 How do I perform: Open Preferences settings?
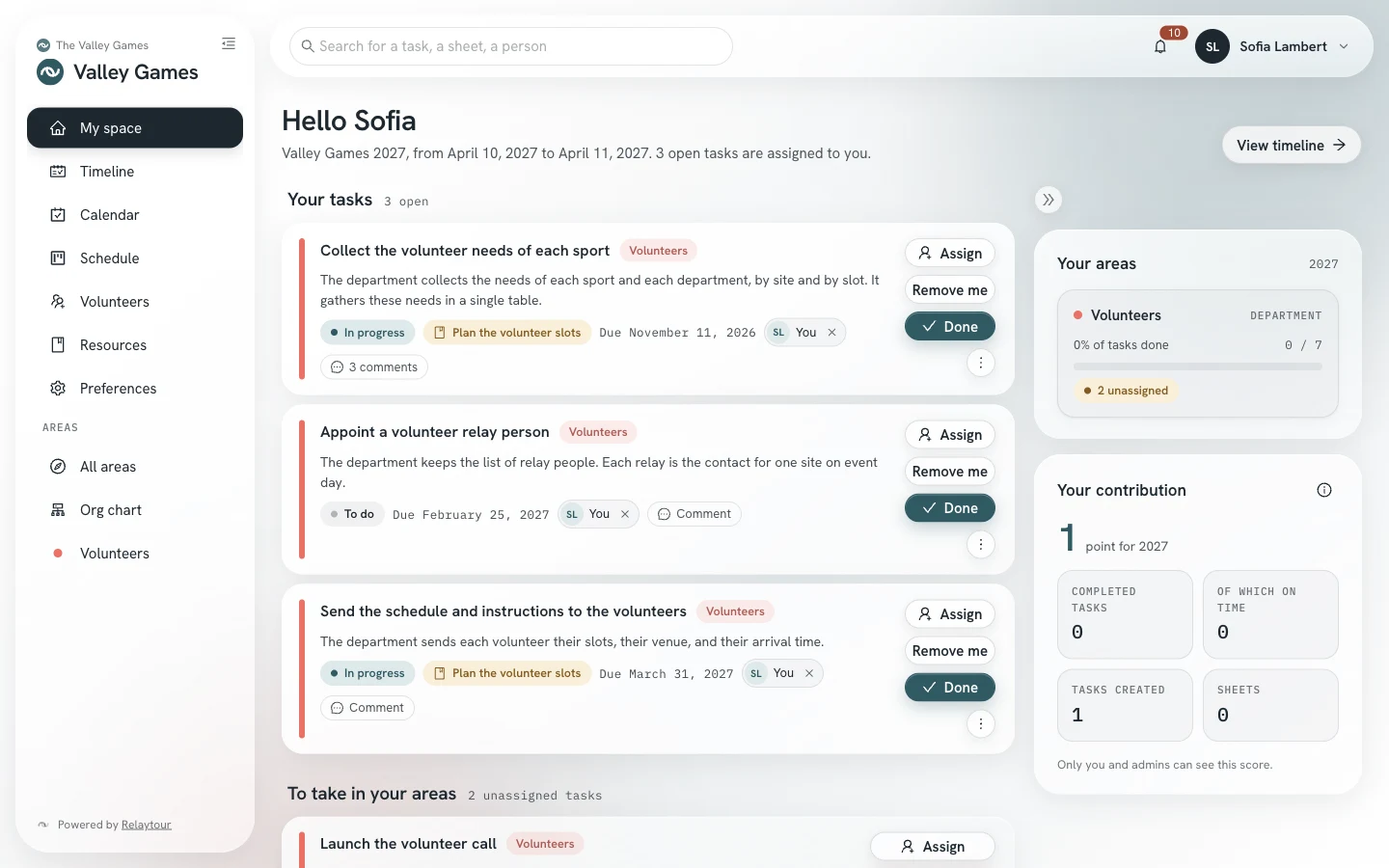pyautogui.click(x=135, y=389)
